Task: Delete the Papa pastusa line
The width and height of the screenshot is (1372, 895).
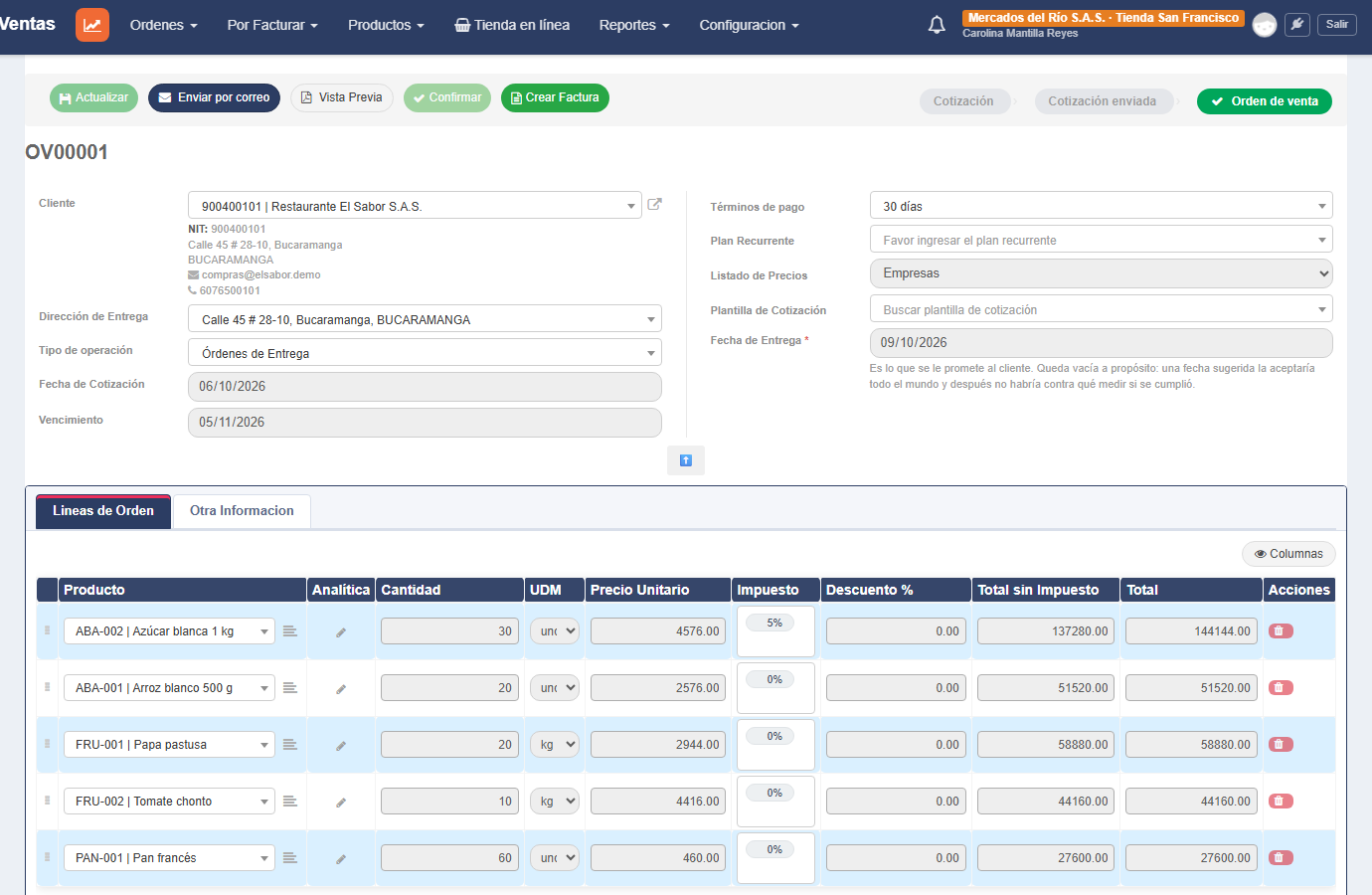Action: coord(1281,745)
